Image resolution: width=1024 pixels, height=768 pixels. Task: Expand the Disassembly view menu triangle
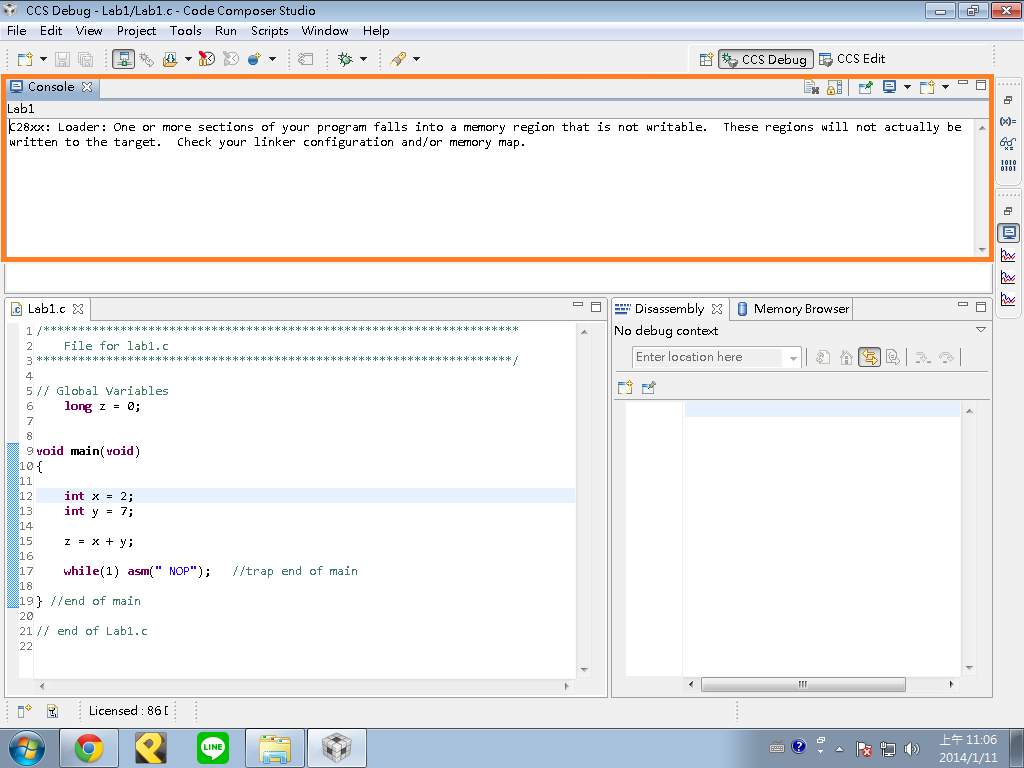(x=980, y=330)
